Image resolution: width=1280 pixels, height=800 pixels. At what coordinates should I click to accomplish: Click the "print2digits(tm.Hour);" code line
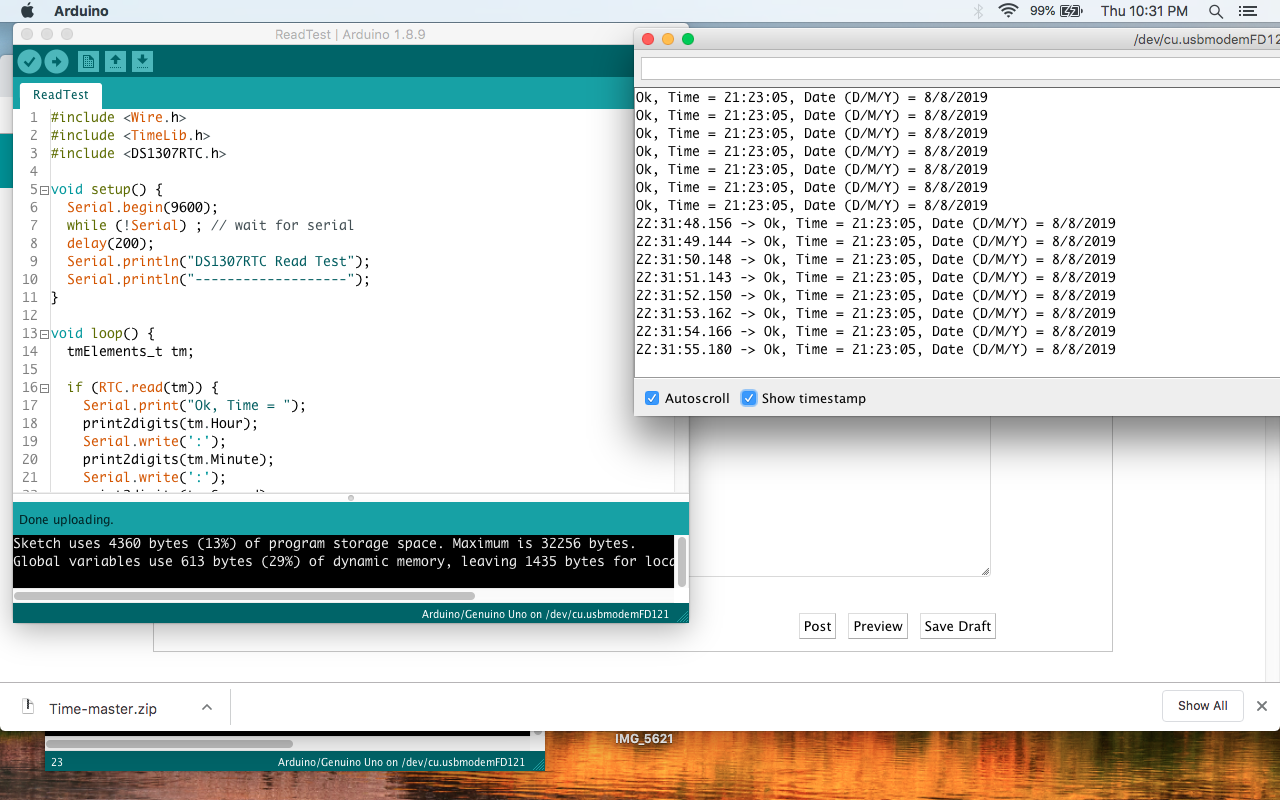(x=170, y=423)
